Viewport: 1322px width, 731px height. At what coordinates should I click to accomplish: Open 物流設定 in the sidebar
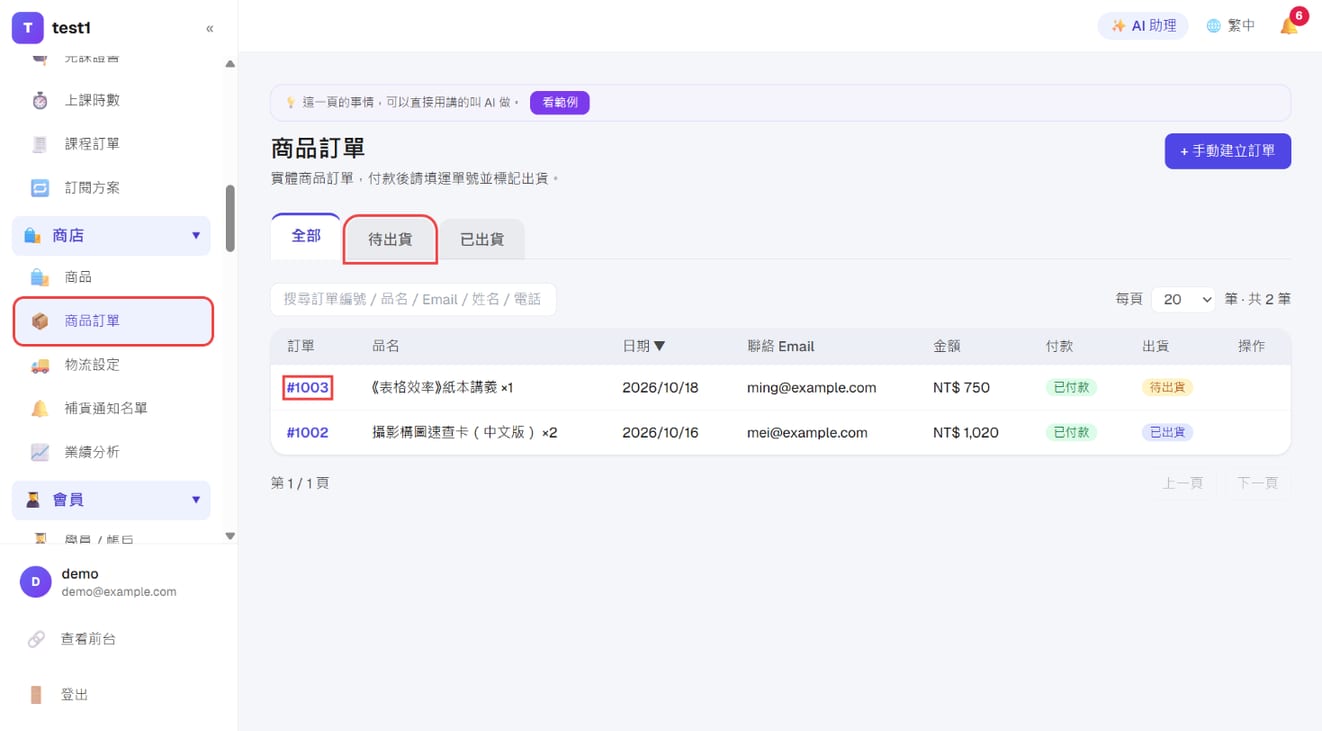[112, 365]
